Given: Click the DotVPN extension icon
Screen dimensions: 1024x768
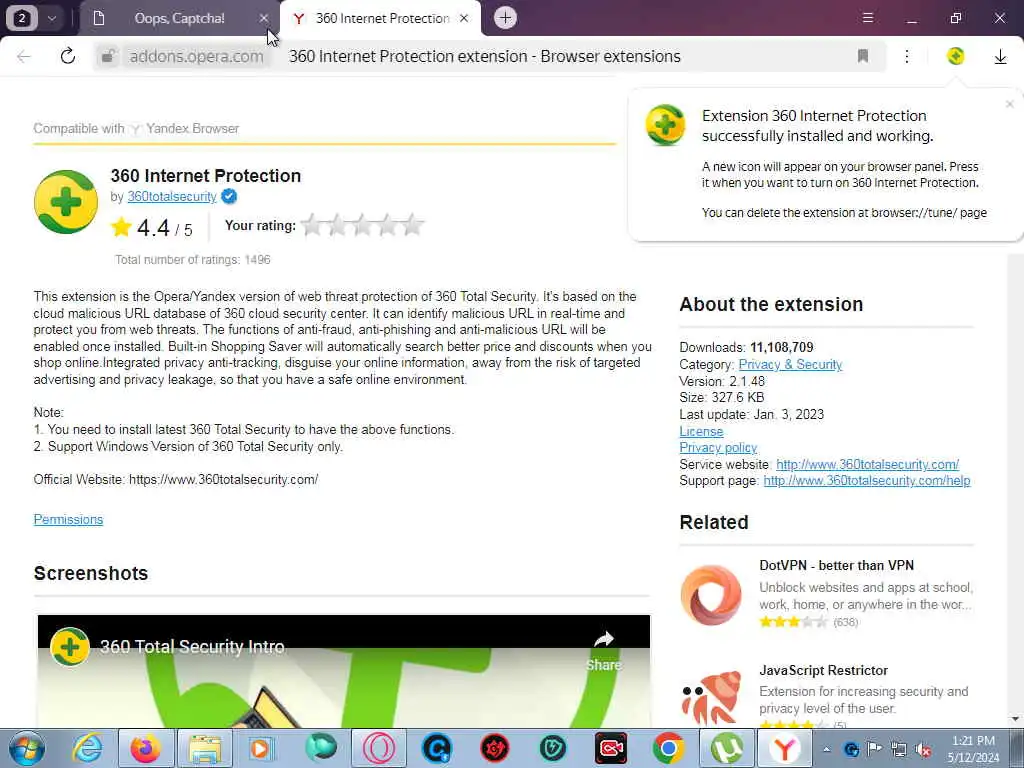Looking at the screenshot, I should (x=711, y=595).
